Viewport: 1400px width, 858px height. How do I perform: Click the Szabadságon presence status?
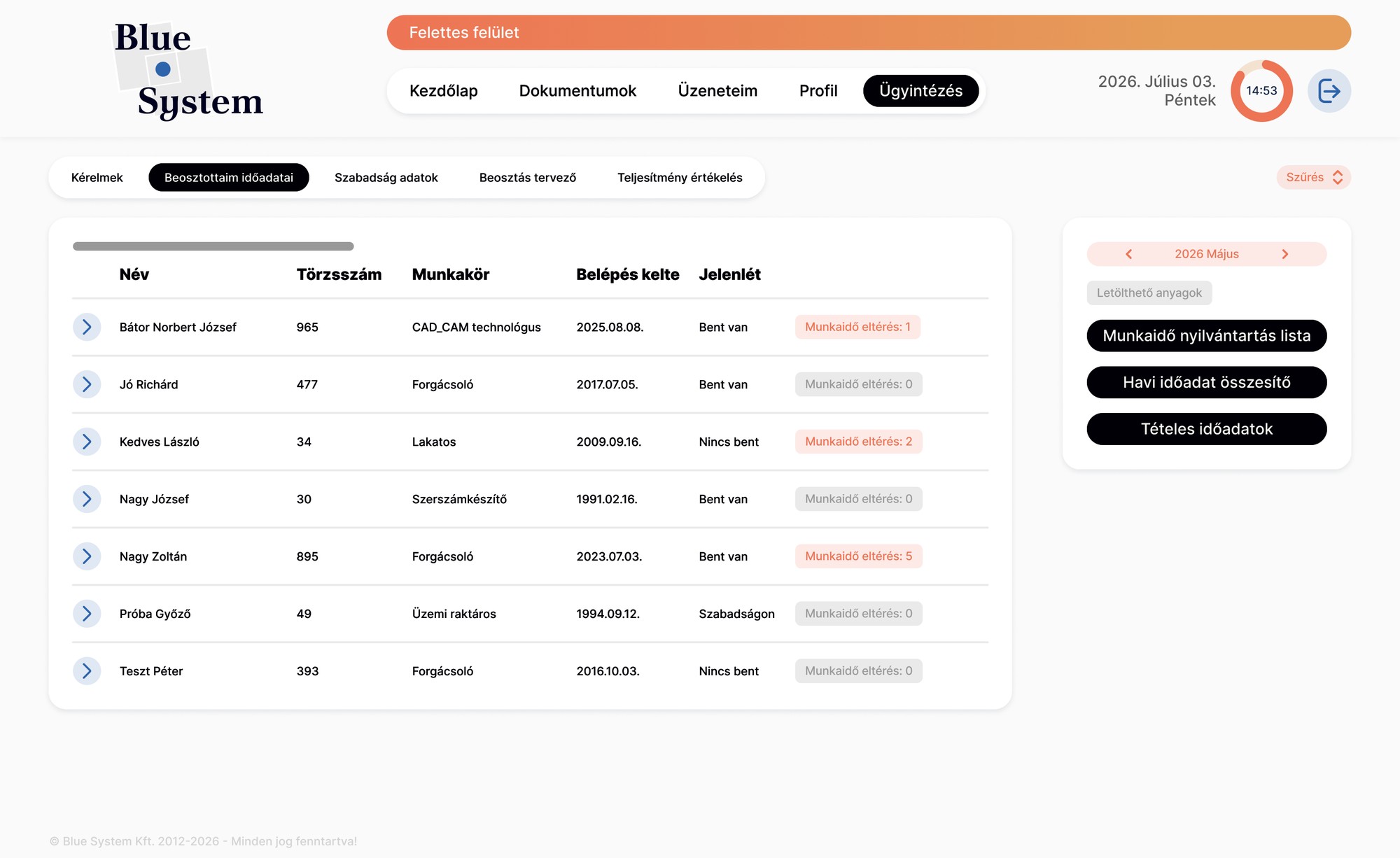tap(736, 614)
